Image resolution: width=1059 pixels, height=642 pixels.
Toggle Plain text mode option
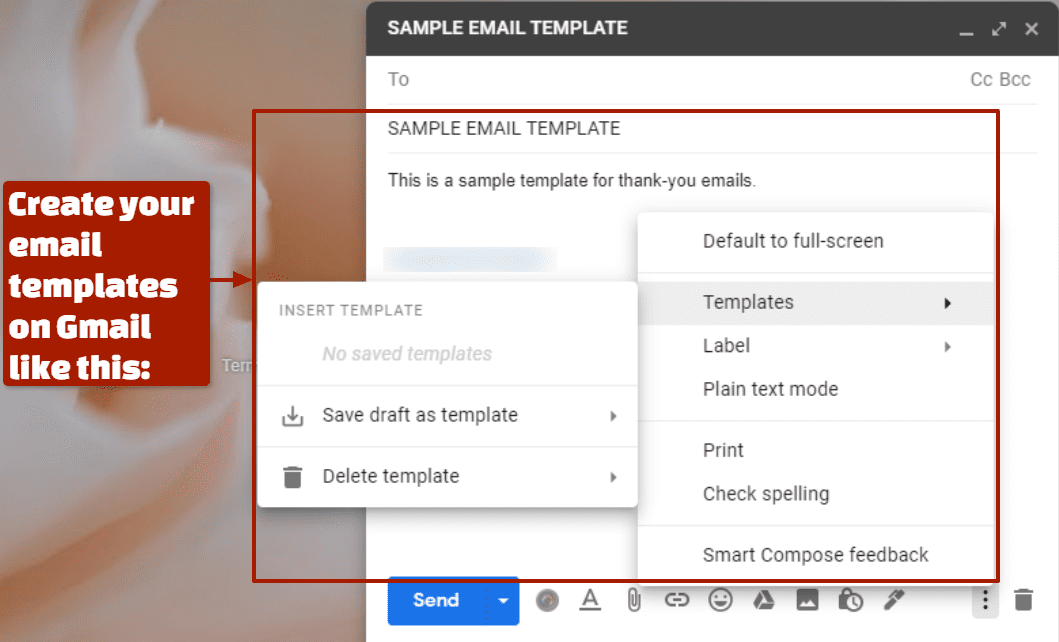[770, 389]
